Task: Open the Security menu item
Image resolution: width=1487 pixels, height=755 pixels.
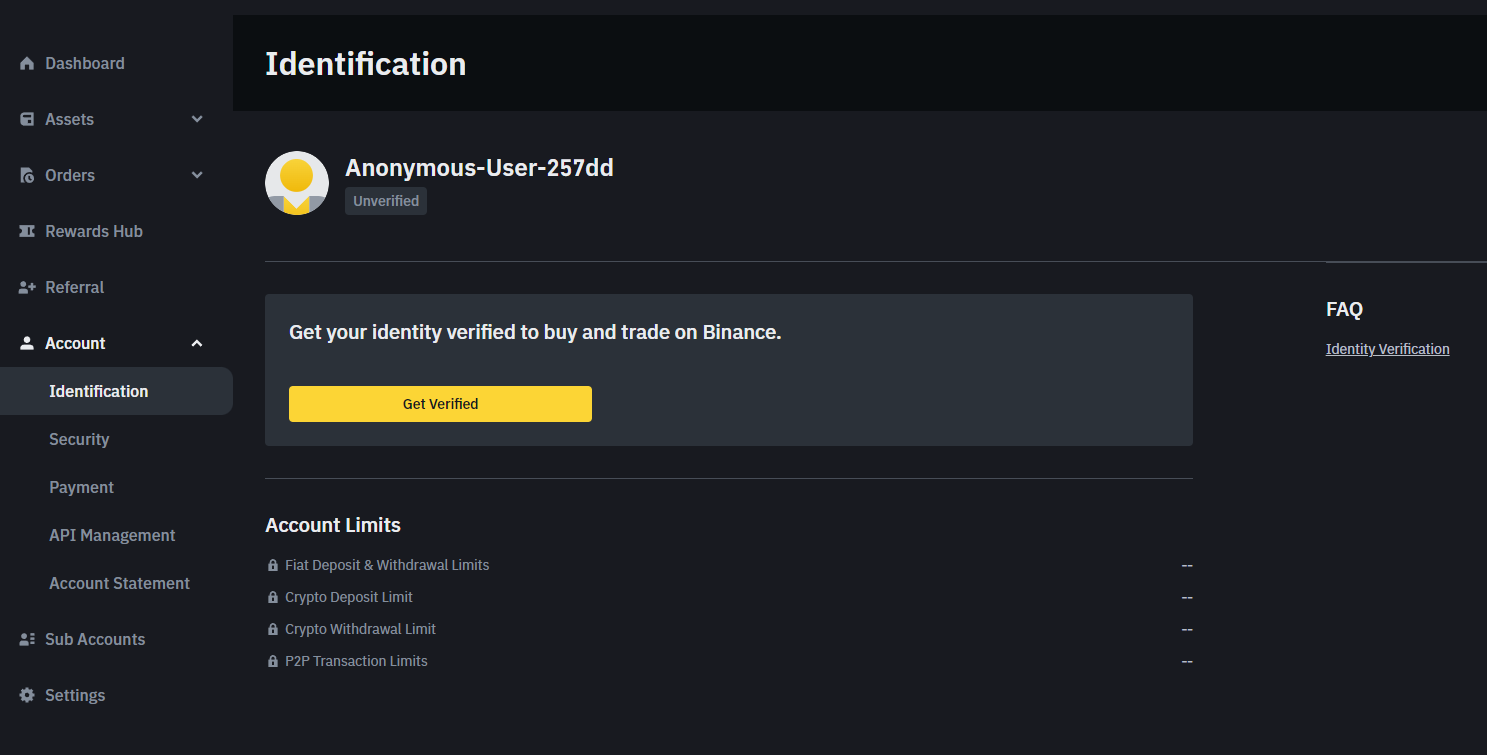Action: click(x=79, y=439)
